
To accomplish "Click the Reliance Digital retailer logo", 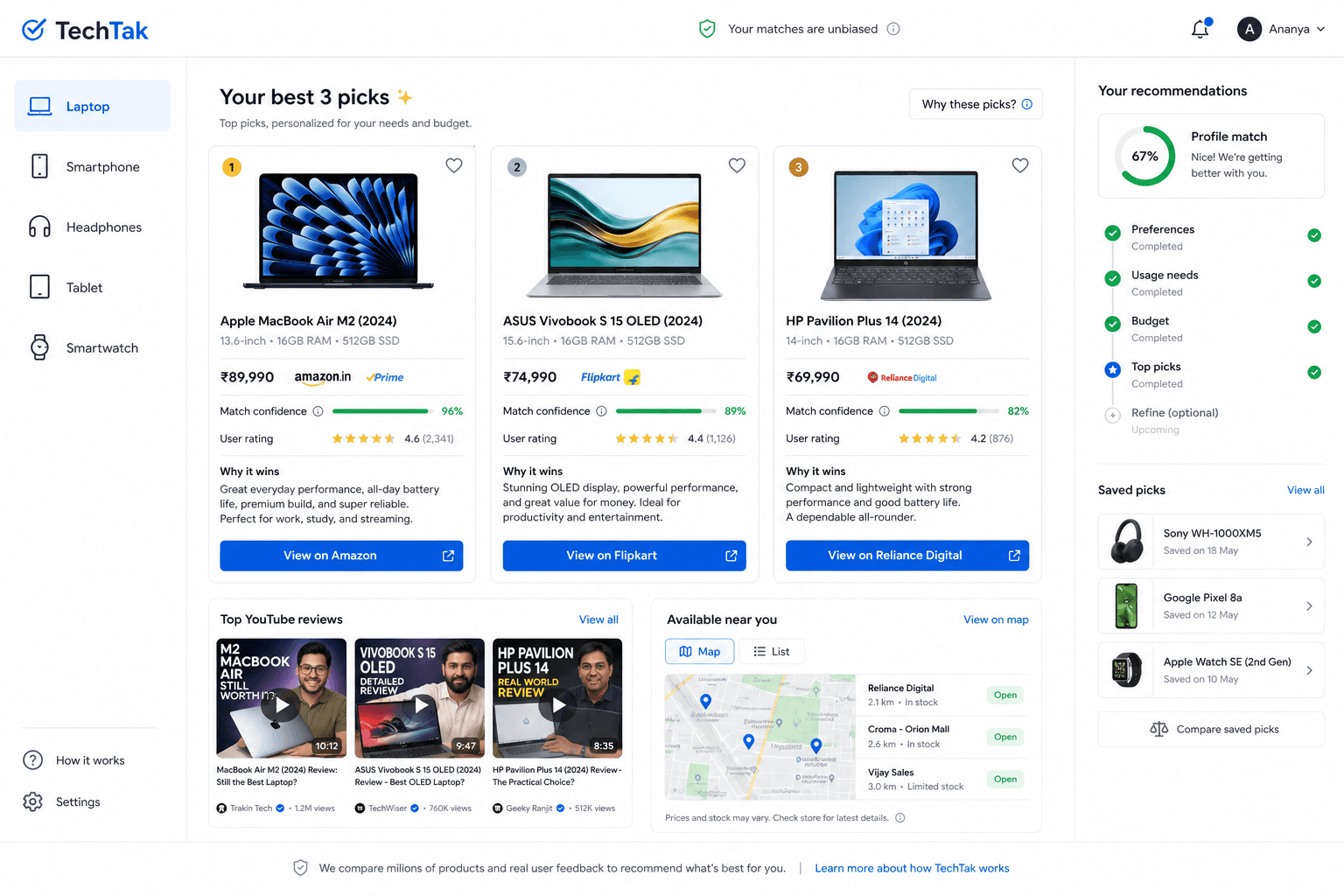I will pos(902,378).
